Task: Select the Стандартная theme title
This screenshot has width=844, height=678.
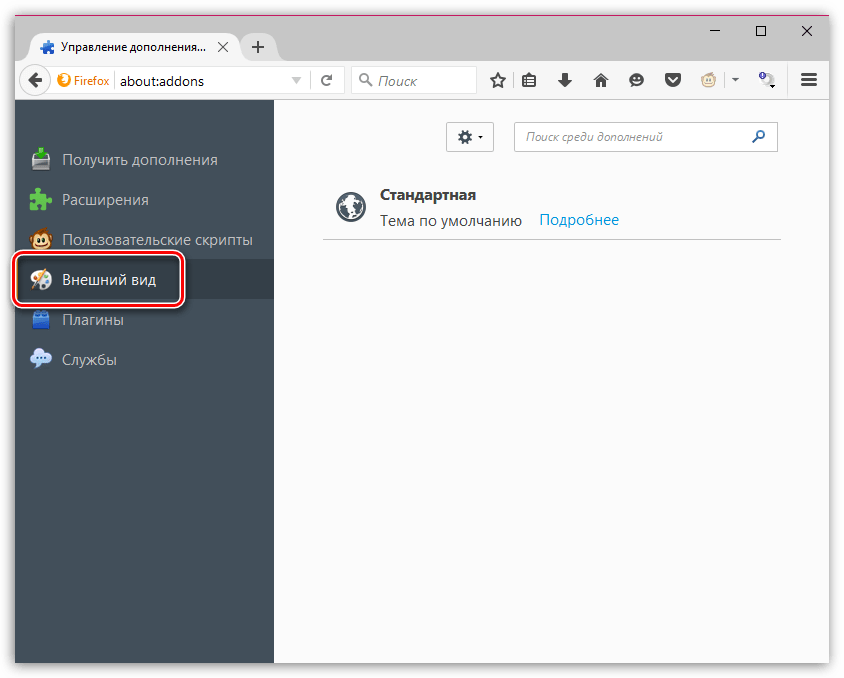Action: point(428,195)
